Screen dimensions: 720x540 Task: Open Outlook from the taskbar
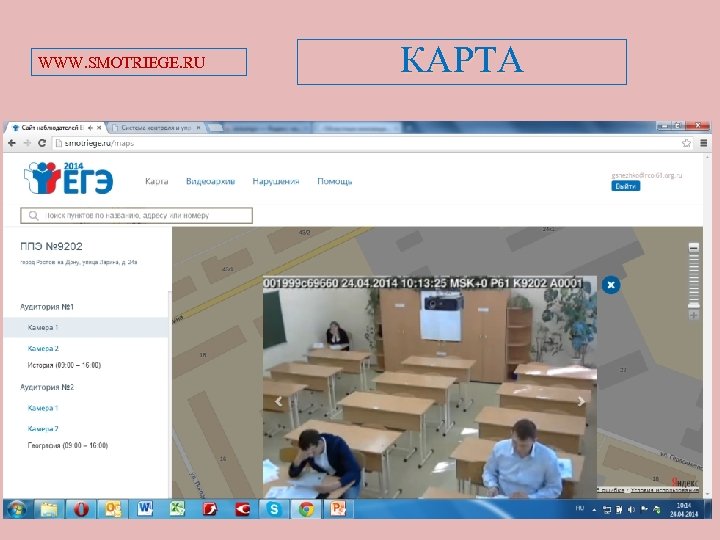click(113, 509)
